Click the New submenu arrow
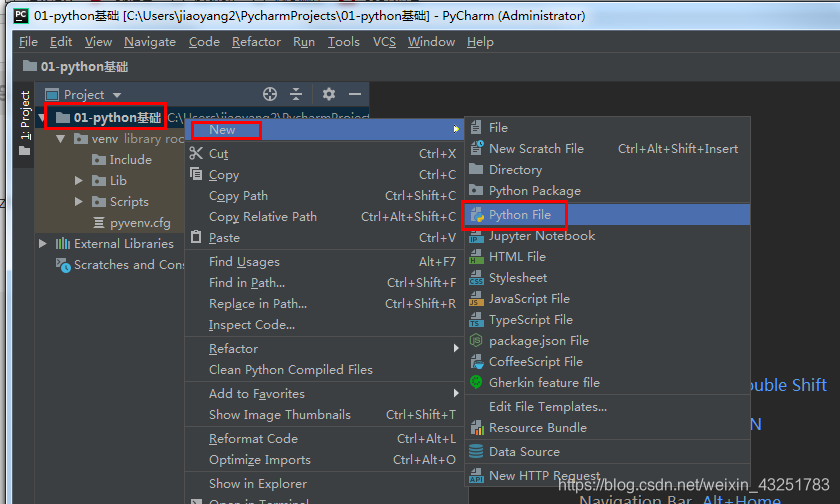Screen dimensions: 840x504 (455, 129)
